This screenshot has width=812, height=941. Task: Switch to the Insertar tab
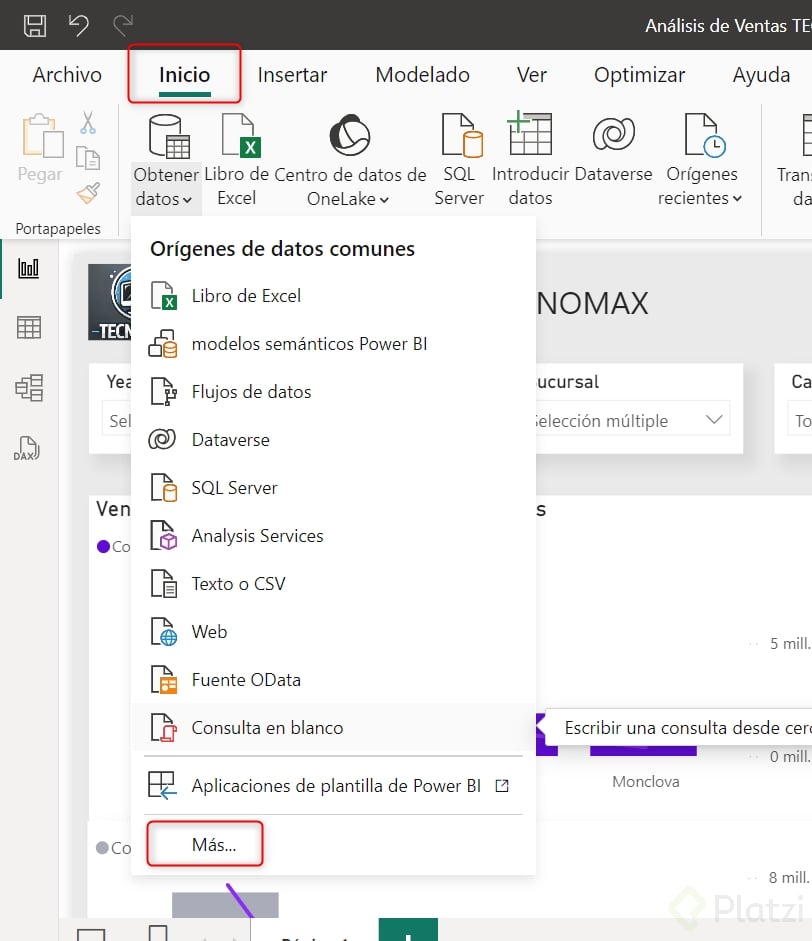pos(292,75)
